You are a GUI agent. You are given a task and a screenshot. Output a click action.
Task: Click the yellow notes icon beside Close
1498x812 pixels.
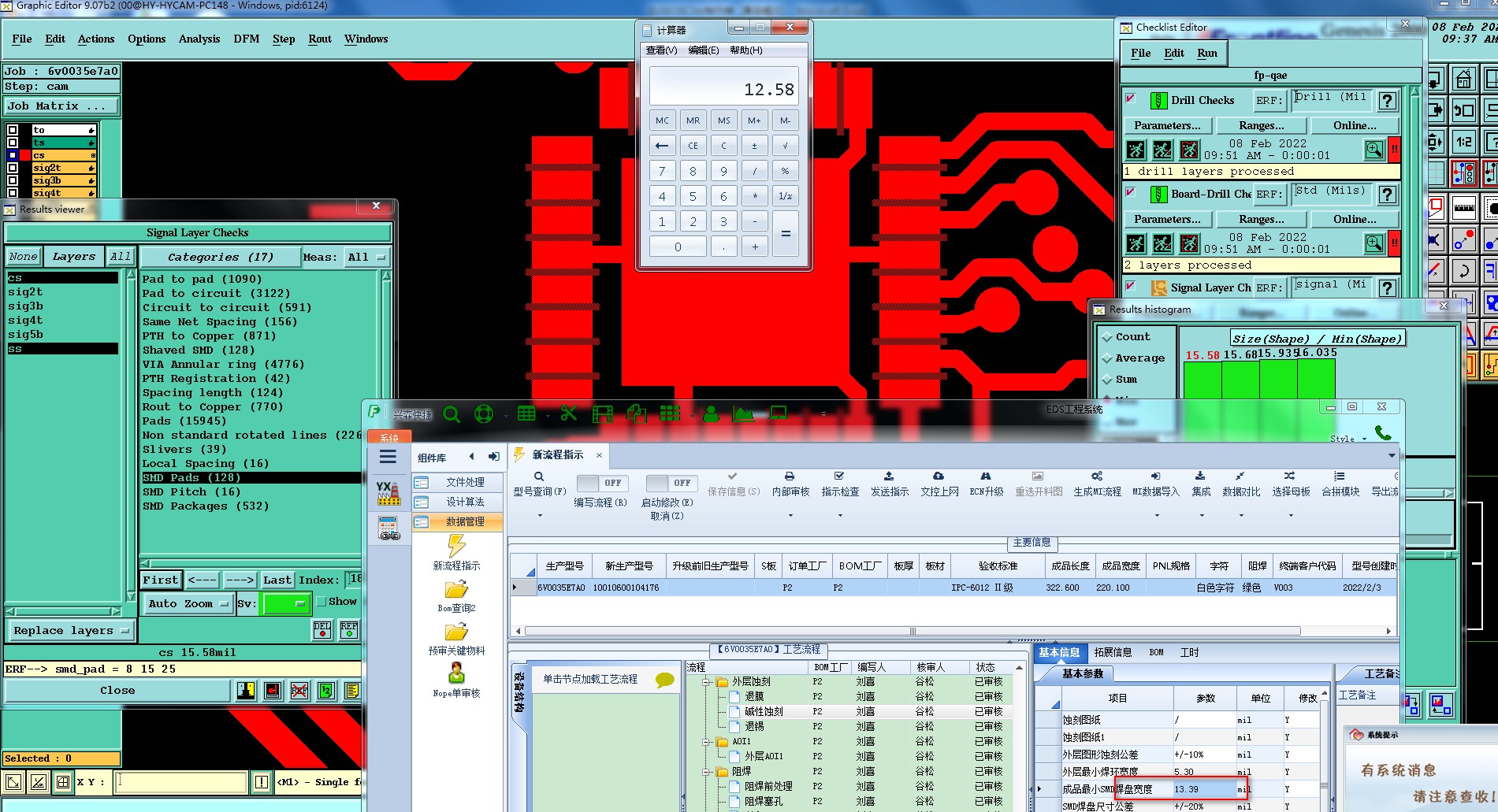(352, 691)
